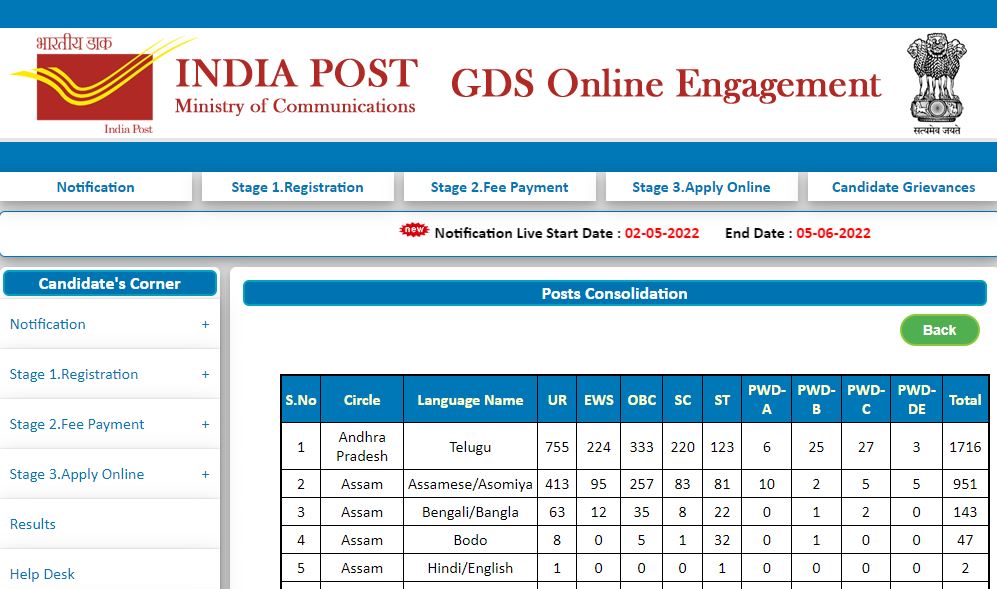Click the total value 143

[x=965, y=512]
